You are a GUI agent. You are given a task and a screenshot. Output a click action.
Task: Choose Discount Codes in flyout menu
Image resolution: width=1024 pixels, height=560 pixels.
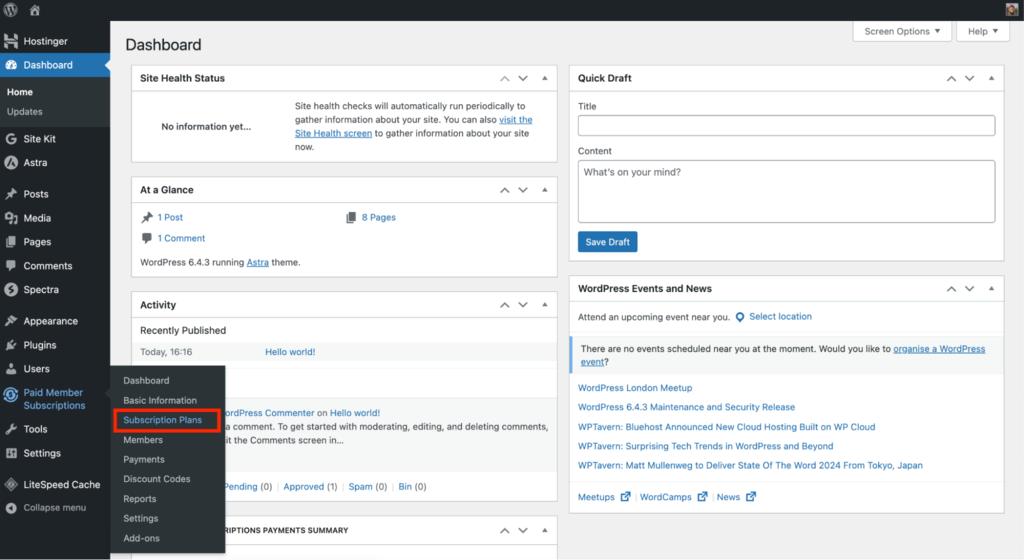[x=156, y=479]
